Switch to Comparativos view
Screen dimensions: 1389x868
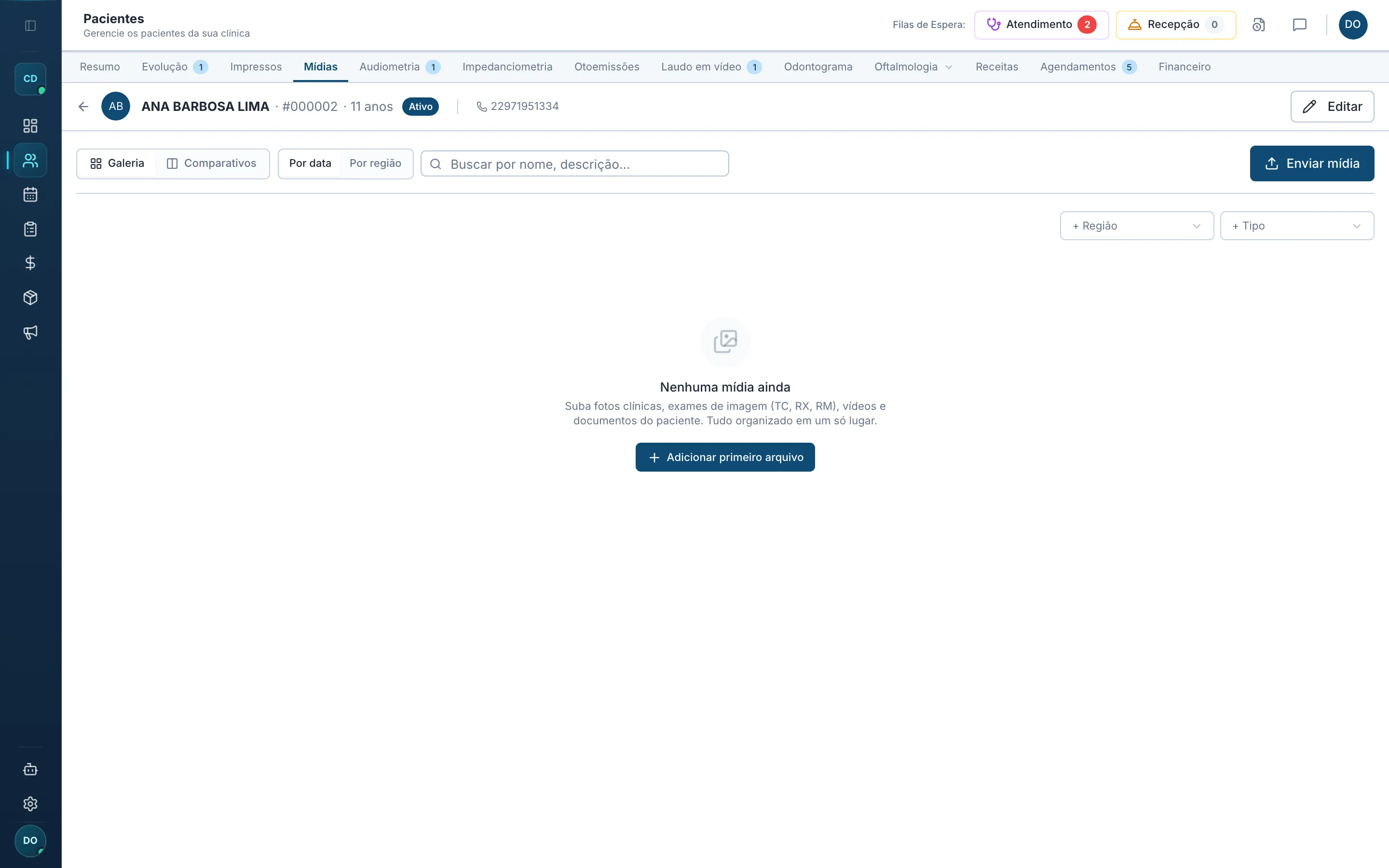(x=211, y=163)
